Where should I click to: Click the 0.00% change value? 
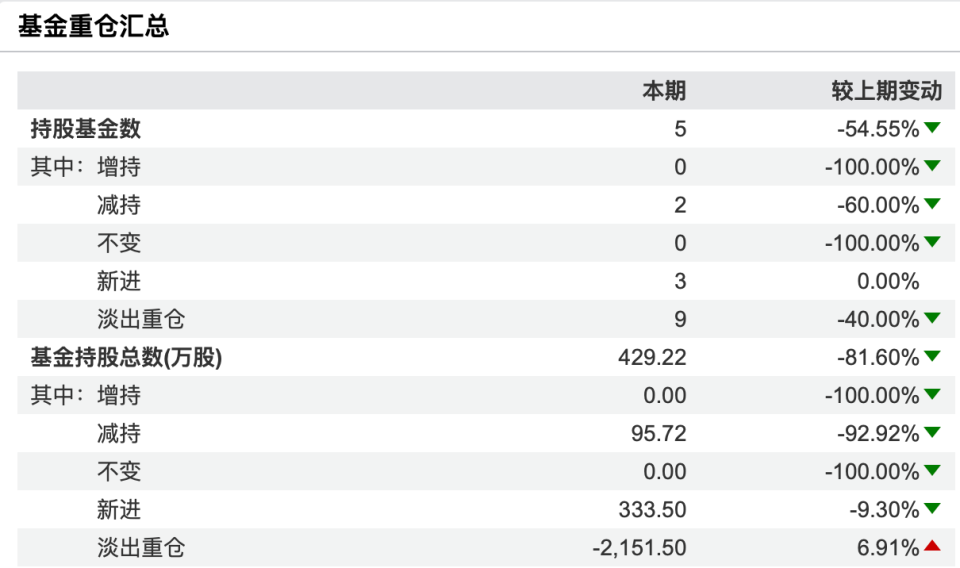[880, 281]
